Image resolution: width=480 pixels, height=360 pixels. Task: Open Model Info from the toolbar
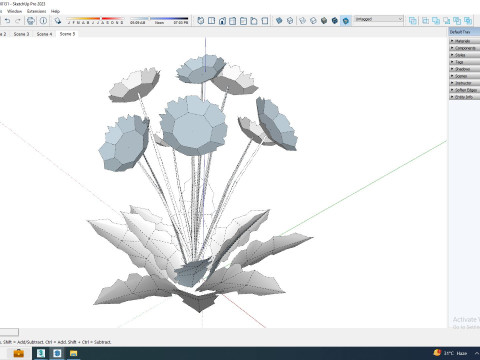tap(43, 21)
